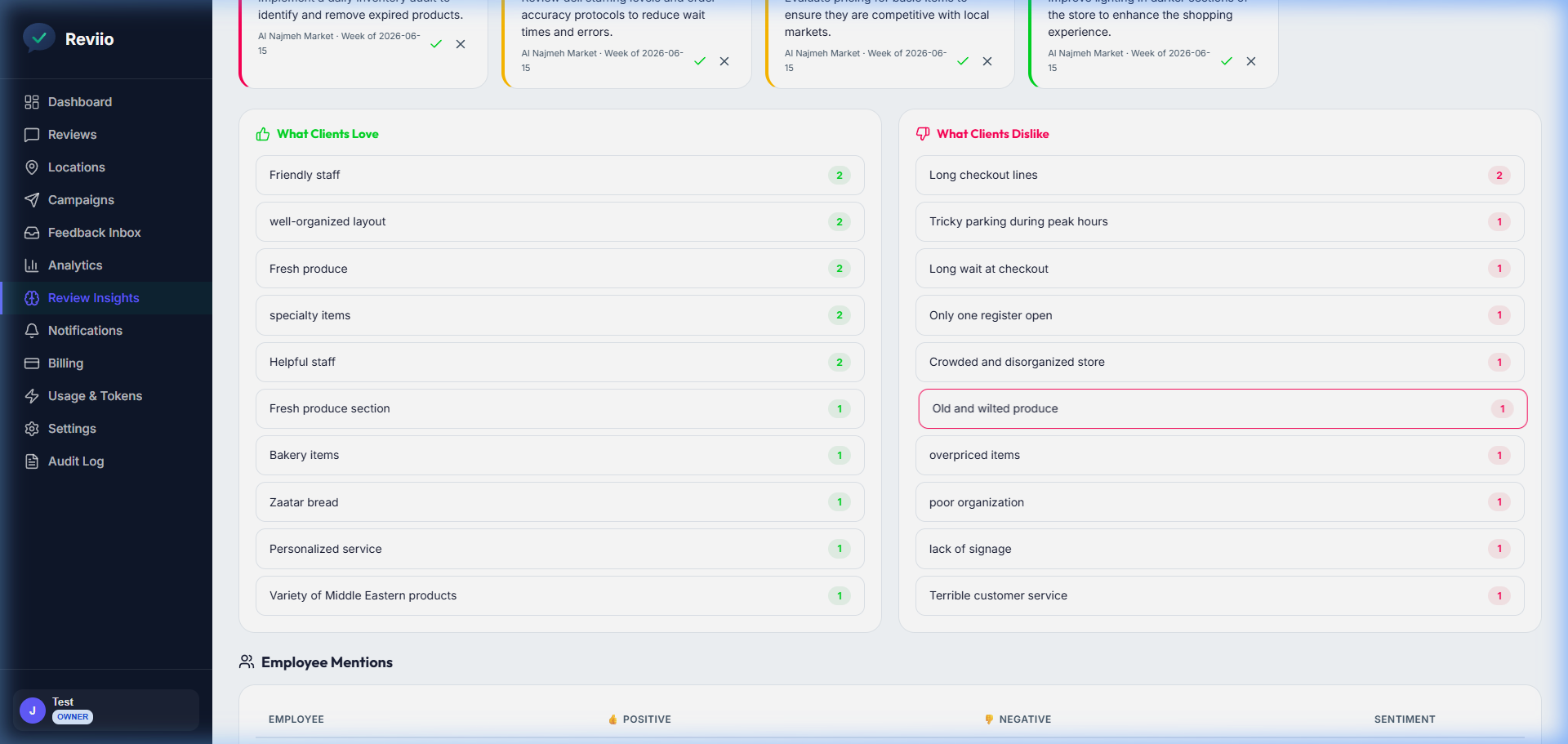1568x744 pixels.
Task: Click Tricky parking during peak hours
Action: [x=1220, y=221]
